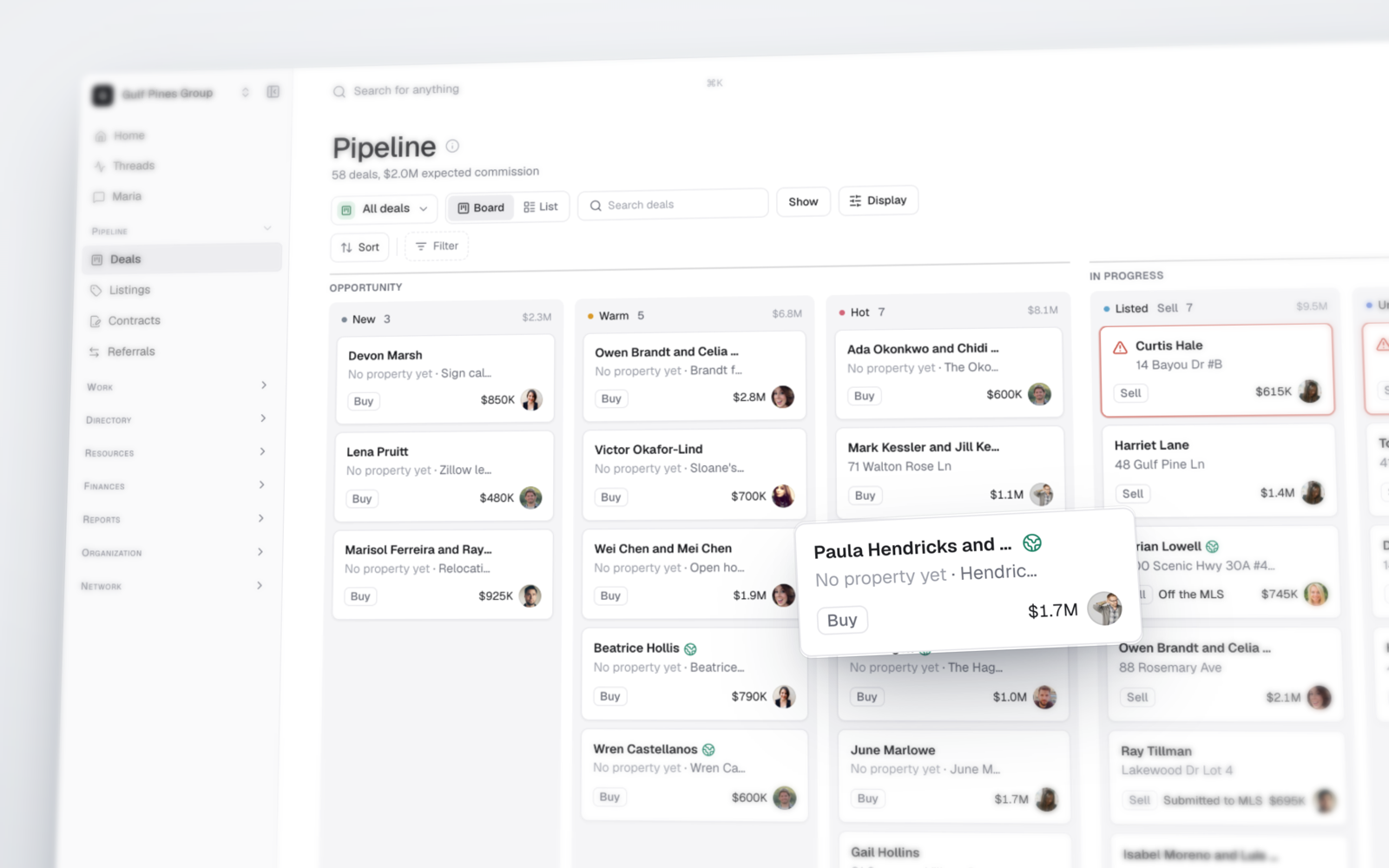The image size is (1389, 868).
Task: Collapse the Pipeline sidebar section
Action: 267,228
